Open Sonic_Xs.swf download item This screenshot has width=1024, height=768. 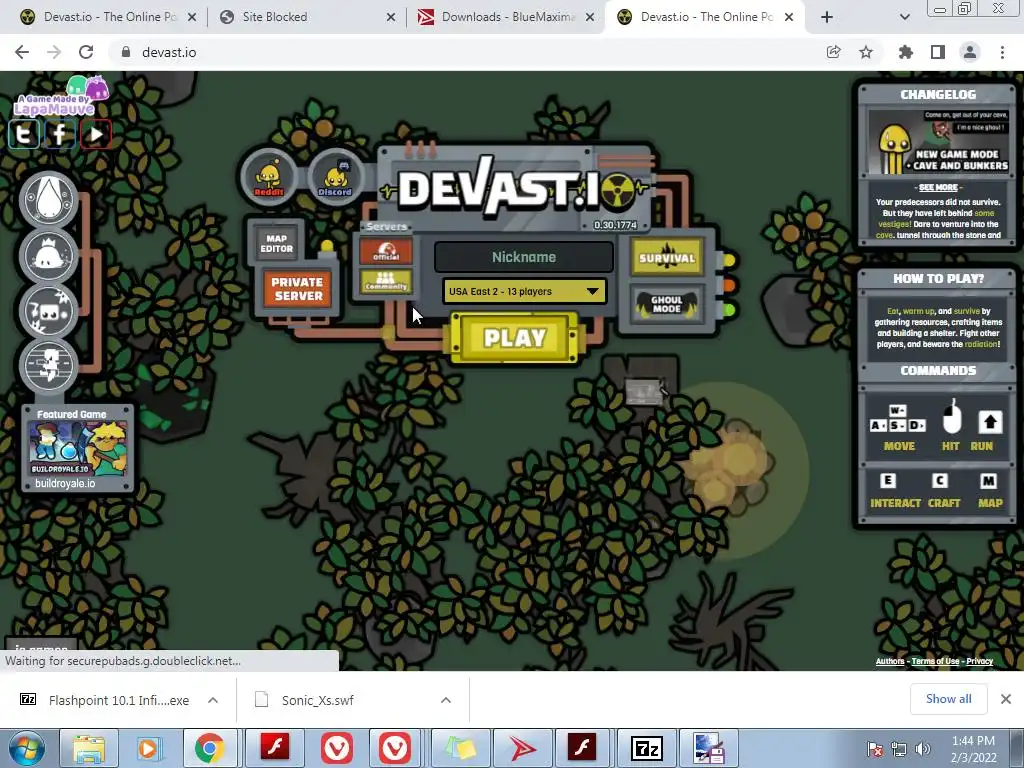(317, 700)
